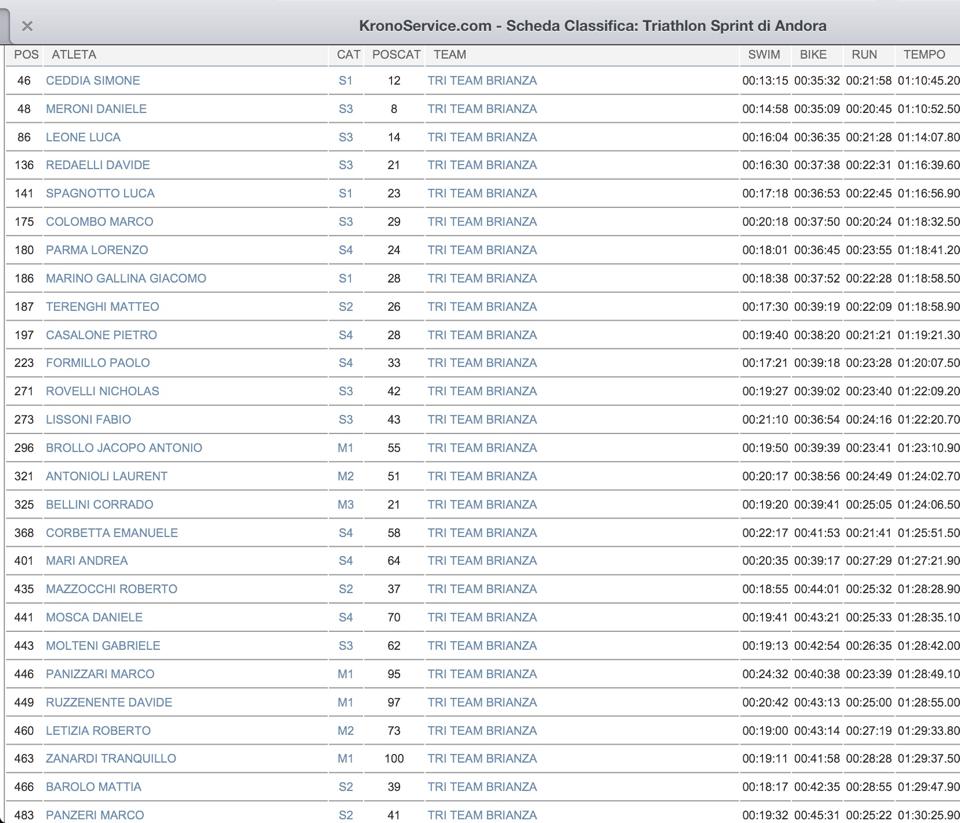Click category S1 for CEDDIA SIMONE

pyautogui.click(x=346, y=81)
